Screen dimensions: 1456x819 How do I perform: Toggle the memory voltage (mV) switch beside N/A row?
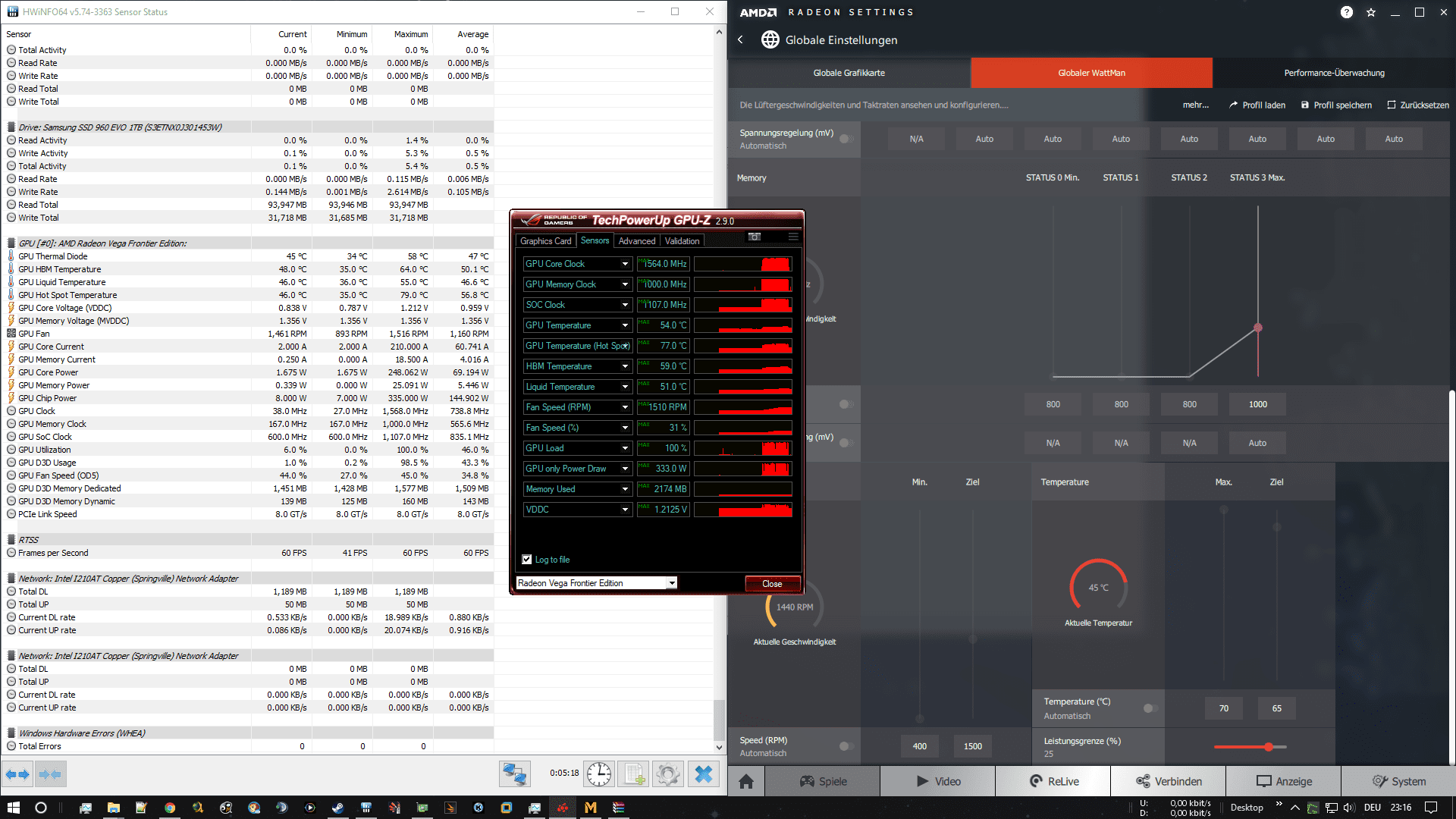[x=846, y=443]
